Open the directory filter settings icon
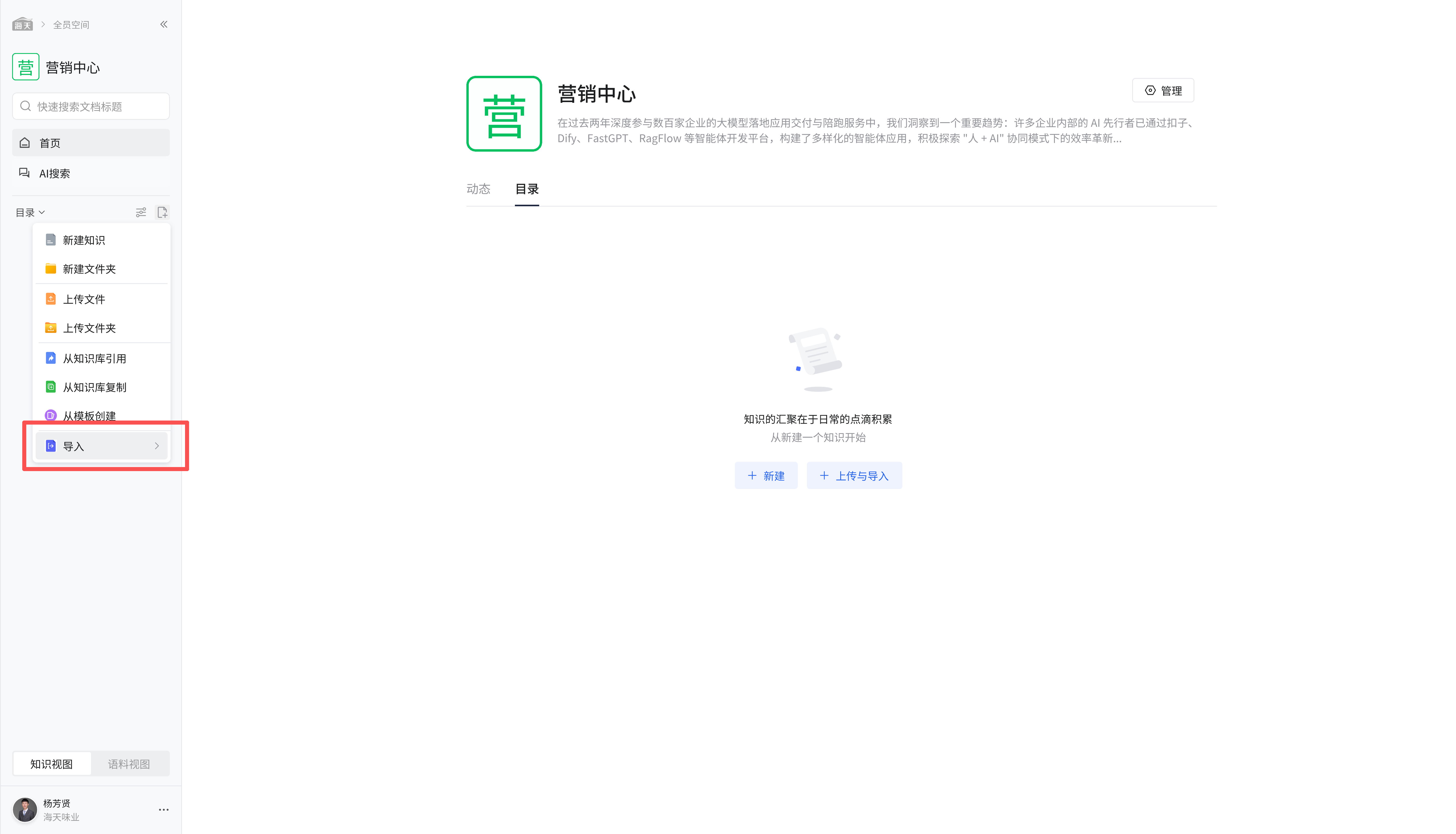This screenshot has height=834, width=1456. (141, 213)
